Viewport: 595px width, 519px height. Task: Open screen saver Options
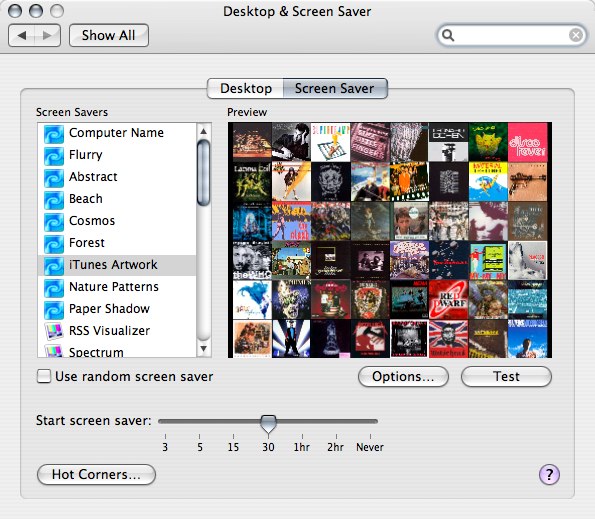(x=403, y=376)
